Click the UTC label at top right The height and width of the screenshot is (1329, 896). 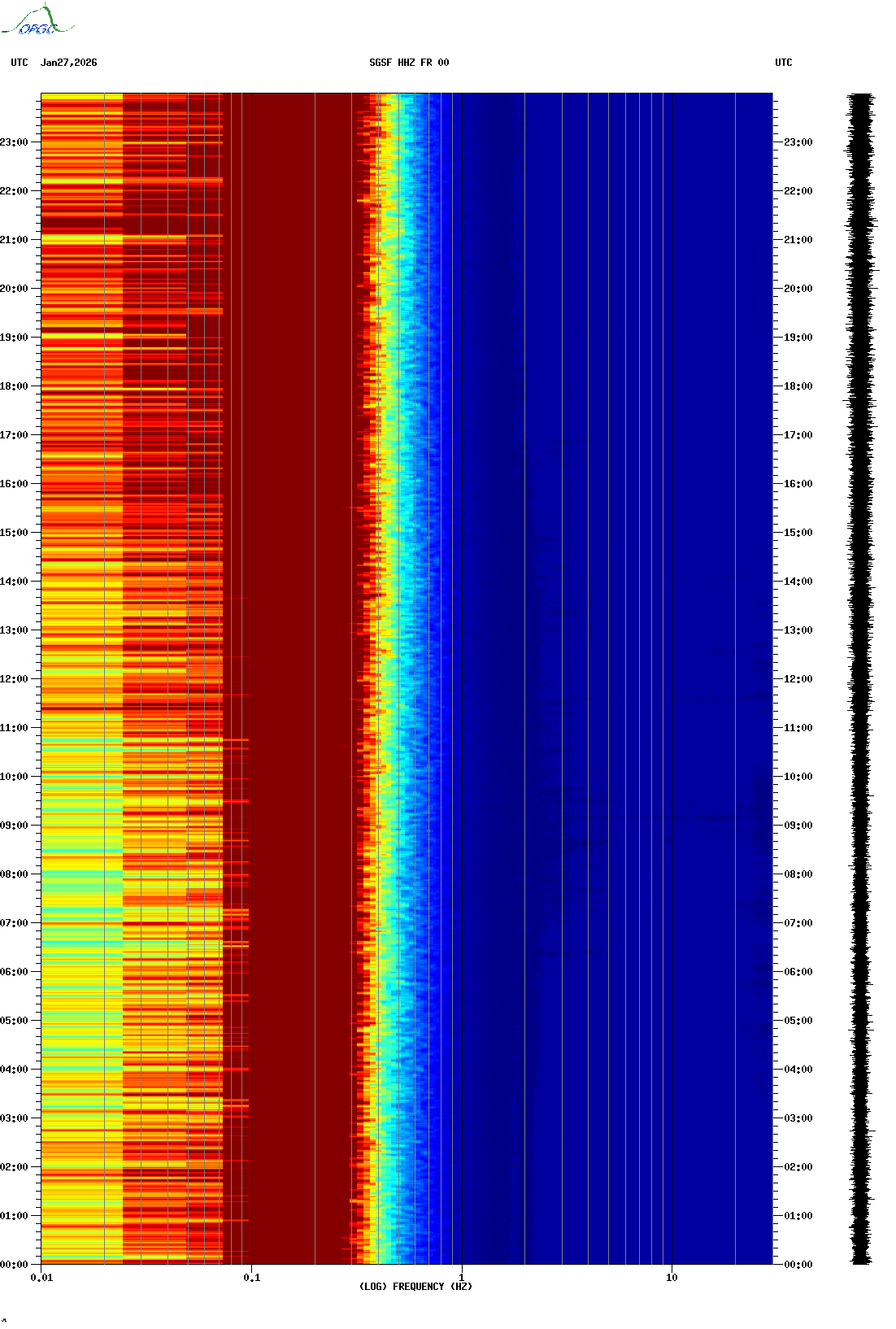pos(783,63)
